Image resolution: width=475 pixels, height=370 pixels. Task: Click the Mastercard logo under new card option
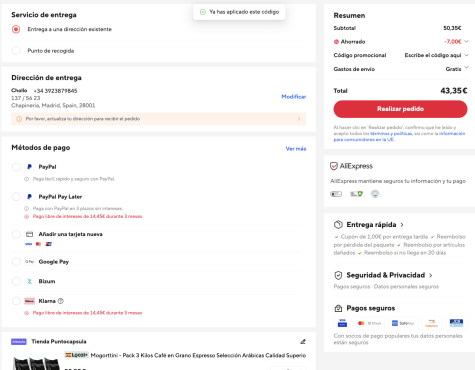pos(38,244)
